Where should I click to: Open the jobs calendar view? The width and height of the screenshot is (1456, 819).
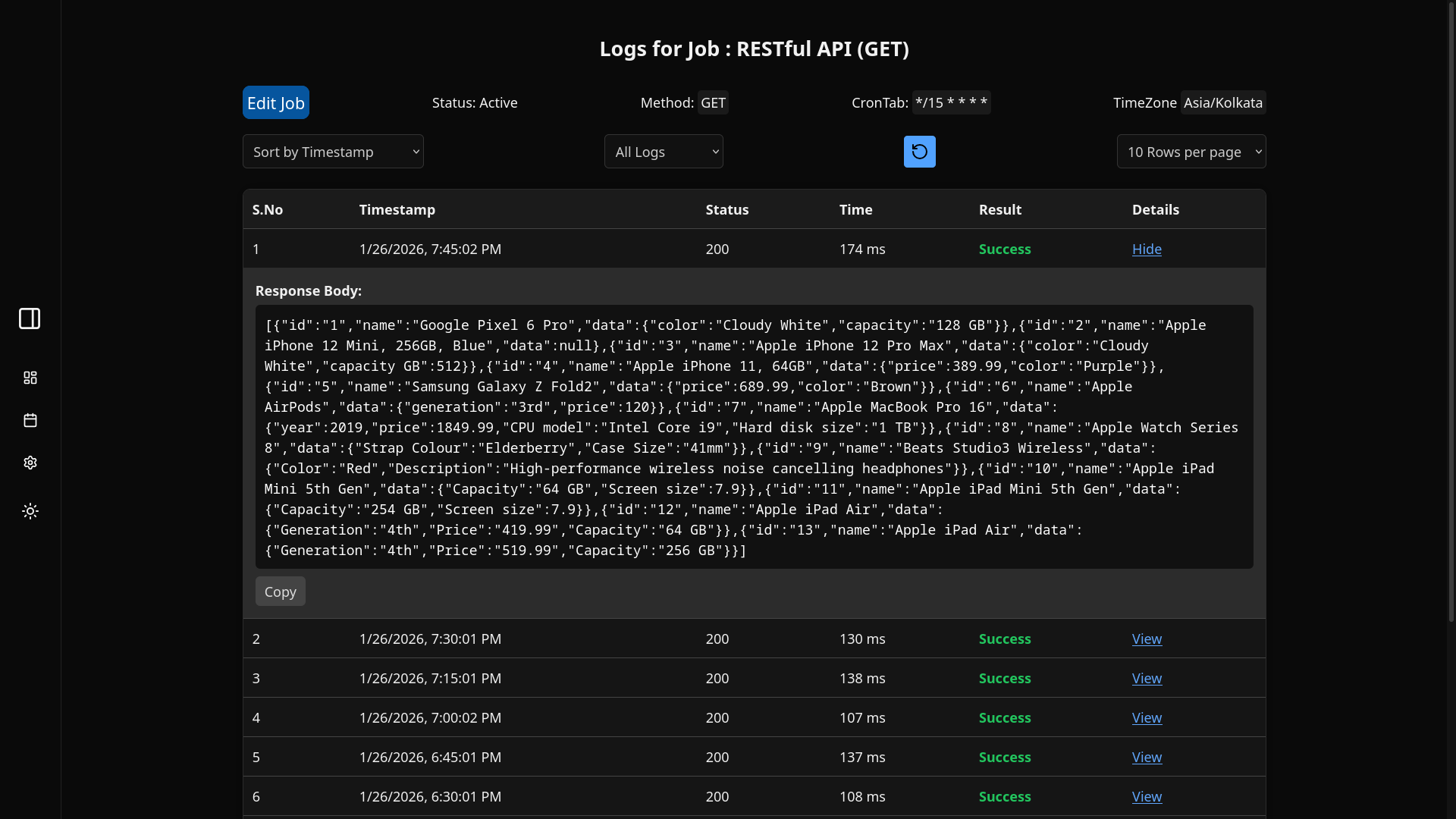pyautogui.click(x=30, y=421)
